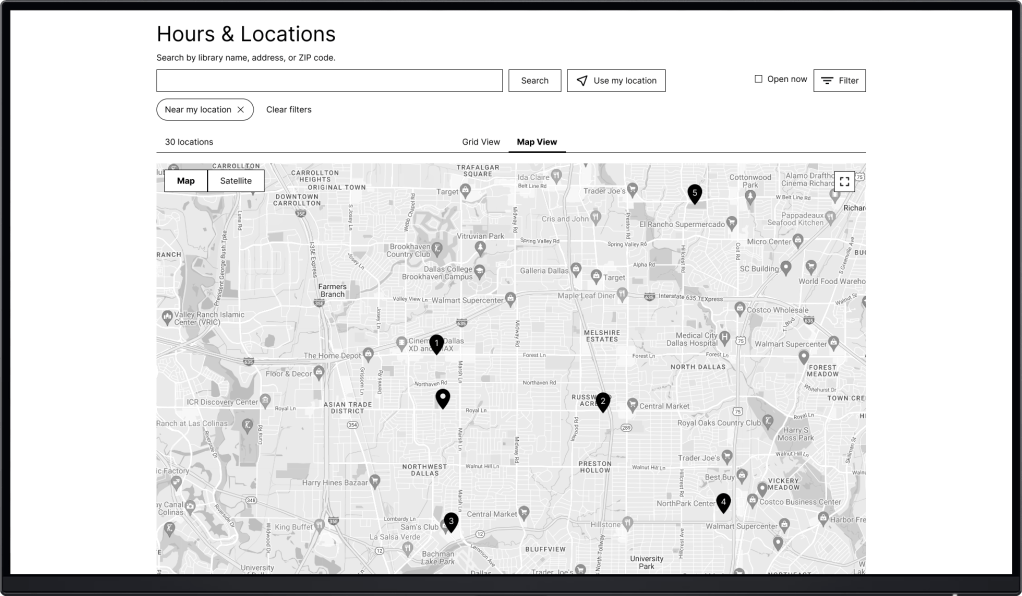Click the unnumbered current location pin
Screen dimensions: 1022x596
point(443,399)
